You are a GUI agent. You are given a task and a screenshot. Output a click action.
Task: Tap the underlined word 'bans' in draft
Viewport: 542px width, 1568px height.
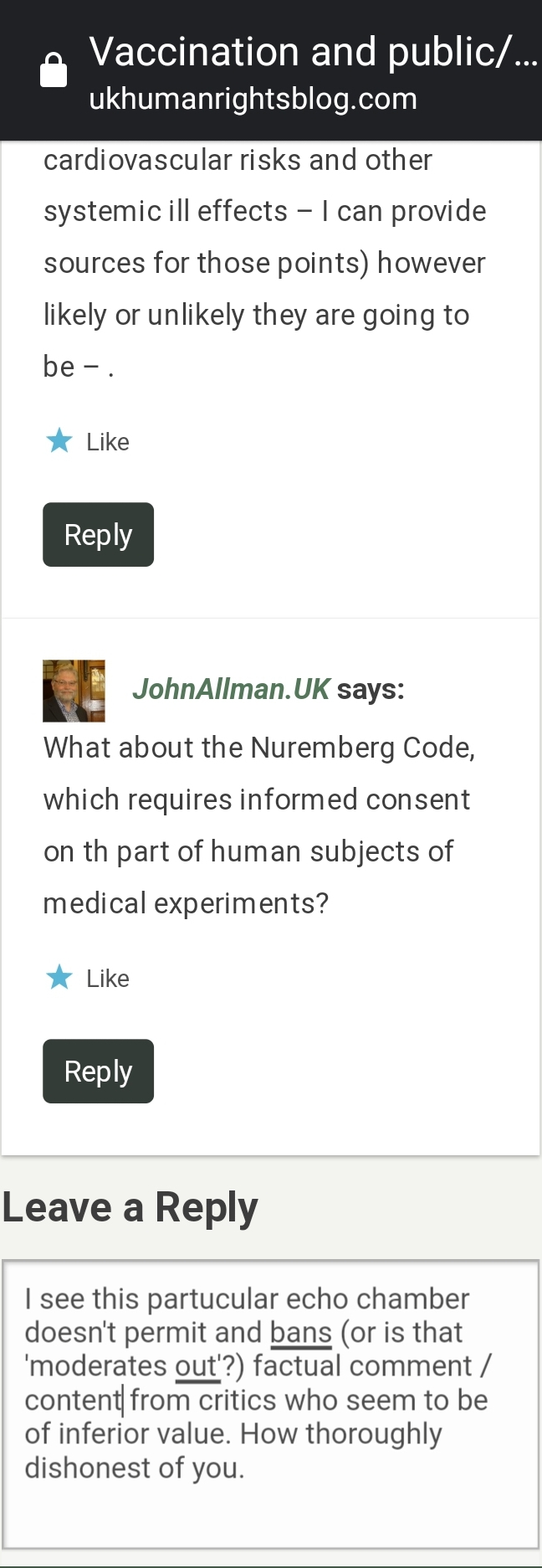click(301, 1333)
